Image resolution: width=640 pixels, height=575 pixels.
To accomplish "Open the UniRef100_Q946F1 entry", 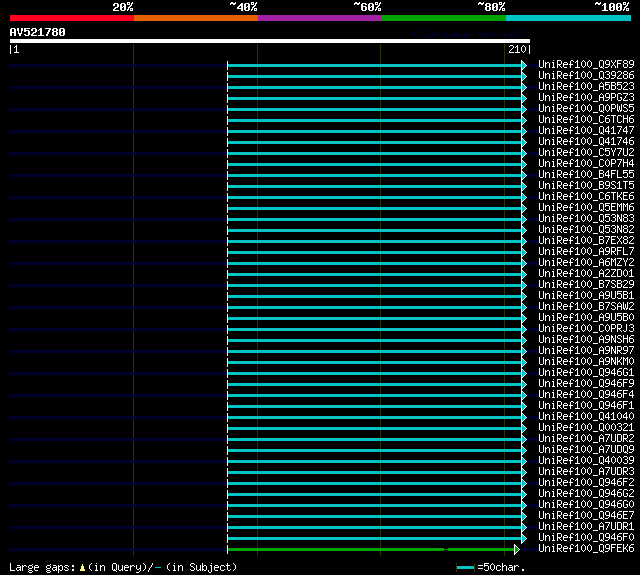I will pos(586,406).
